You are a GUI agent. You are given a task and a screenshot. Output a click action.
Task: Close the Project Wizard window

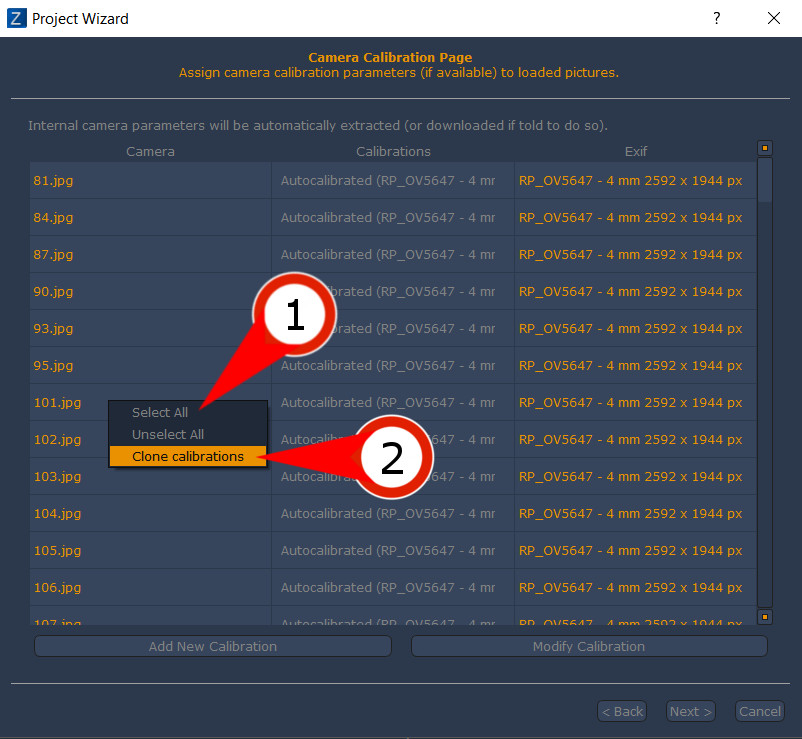[x=773, y=18]
